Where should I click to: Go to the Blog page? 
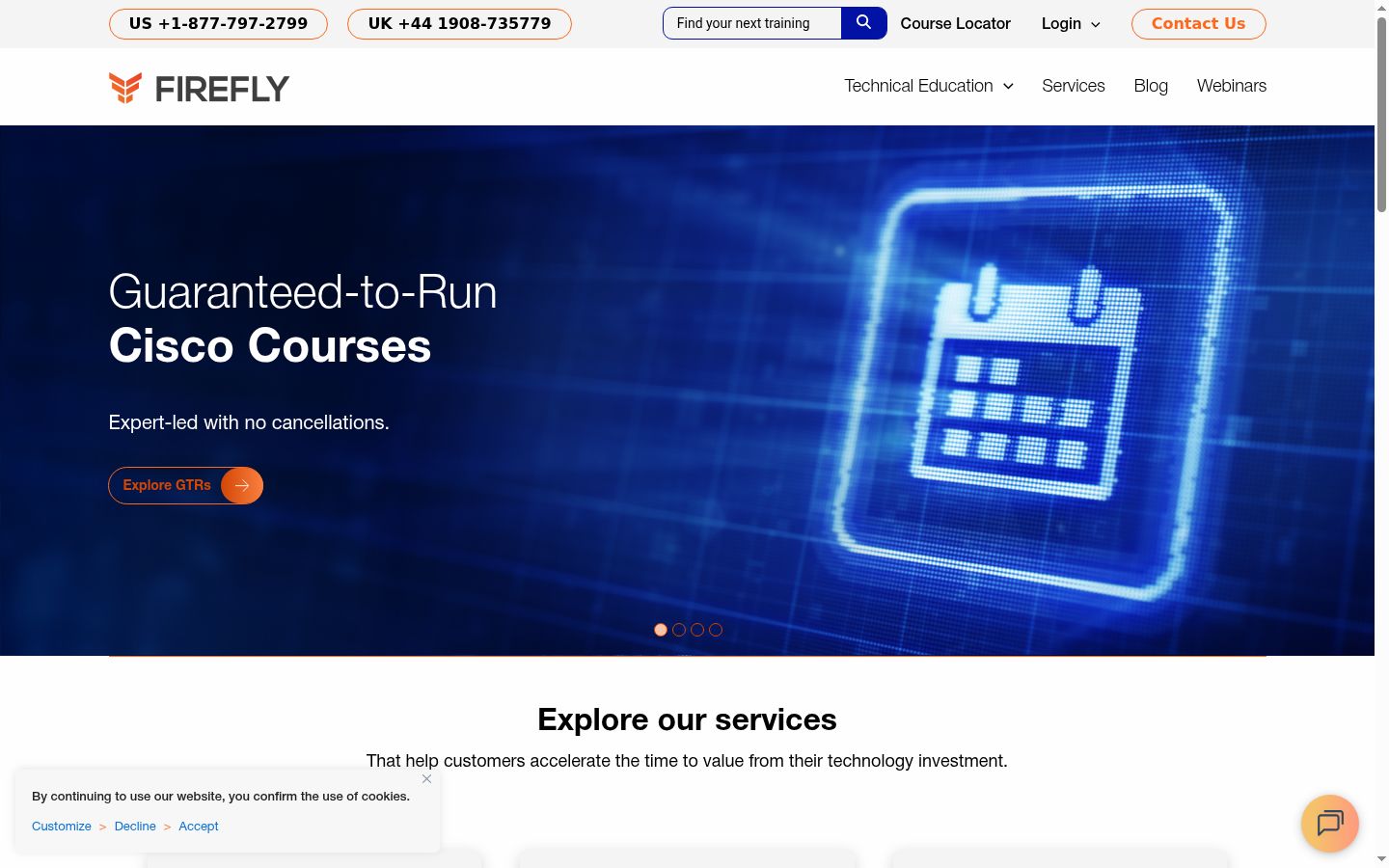click(1151, 86)
